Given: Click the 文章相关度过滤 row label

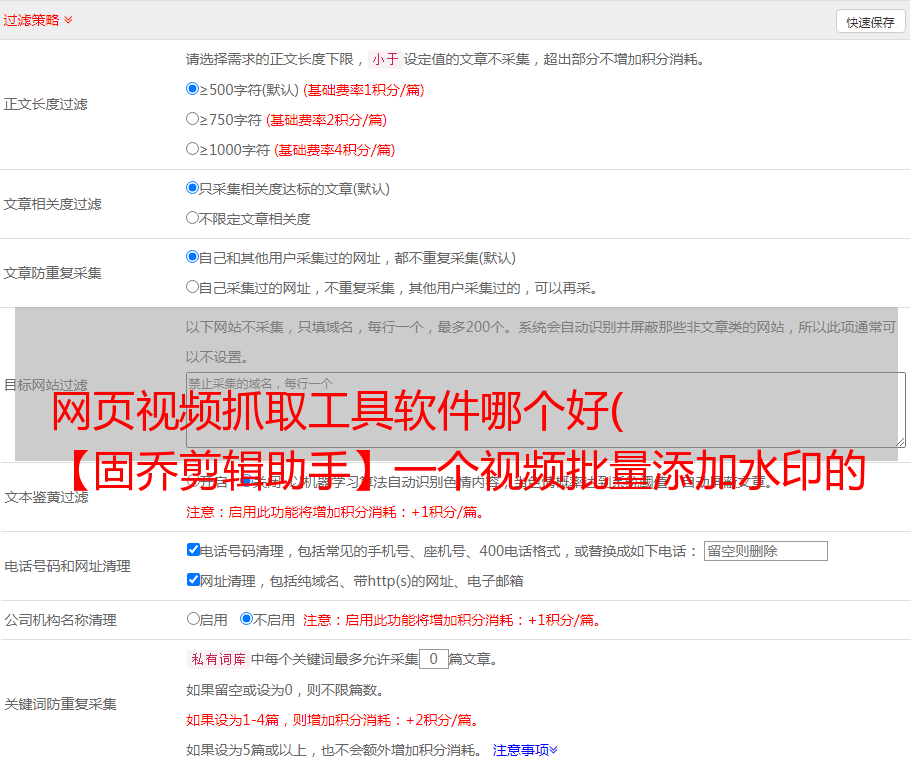Looking at the screenshot, I should pyautogui.click(x=53, y=204).
